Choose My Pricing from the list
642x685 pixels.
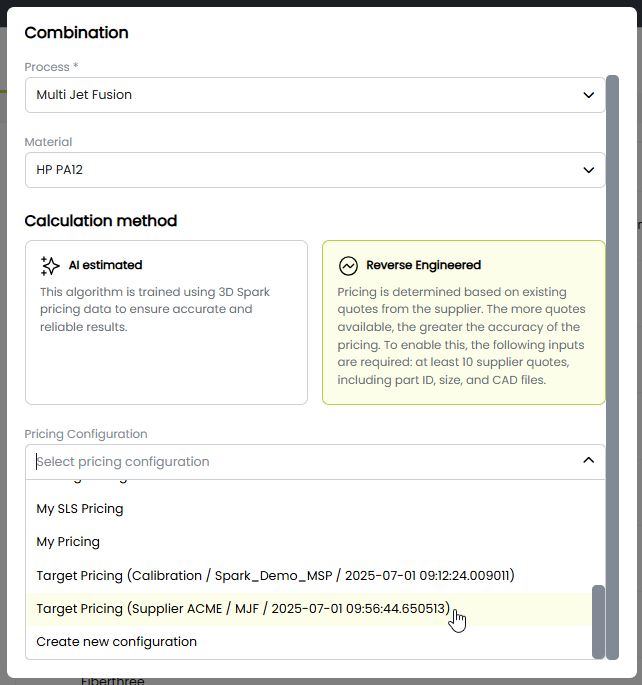click(68, 542)
